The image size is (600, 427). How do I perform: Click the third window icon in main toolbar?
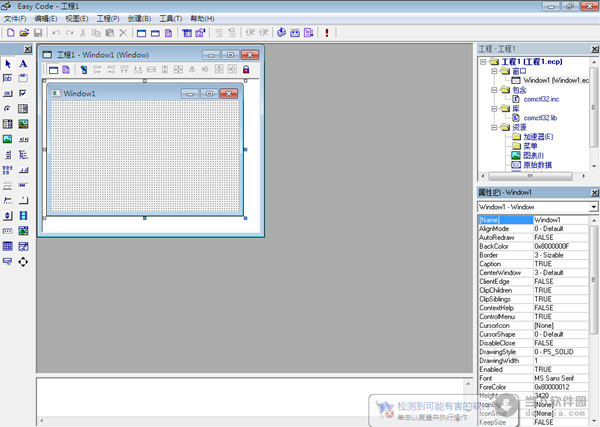click(x=168, y=33)
